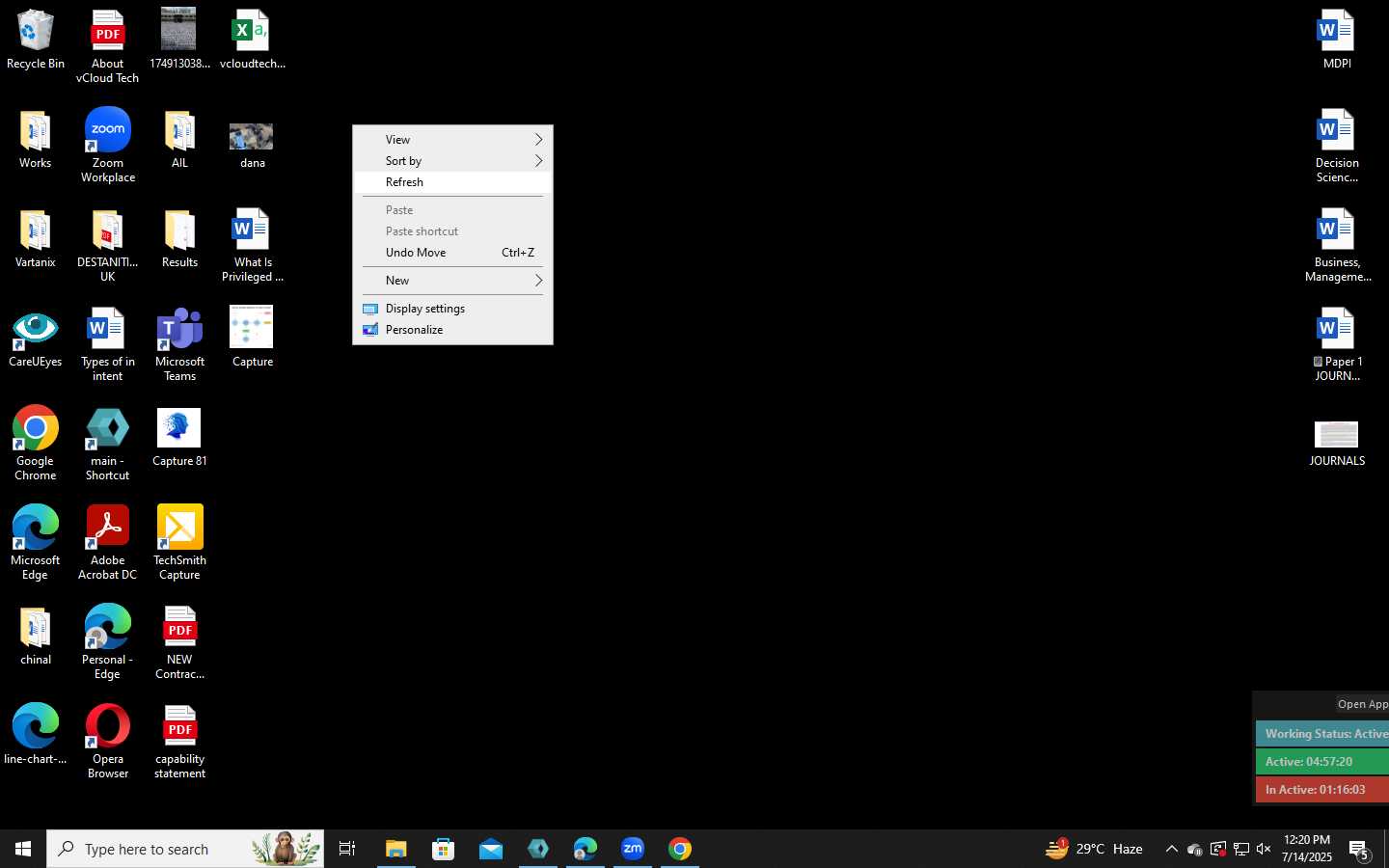Select the Results folder icon
This screenshot has height=868, width=1389.
[179, 239]
